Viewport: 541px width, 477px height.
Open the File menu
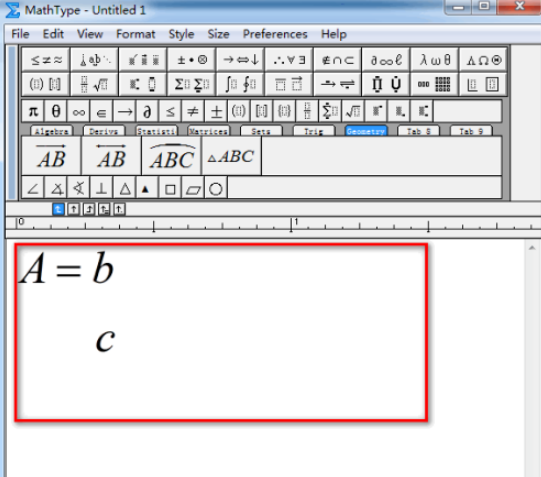pos(20,34)
